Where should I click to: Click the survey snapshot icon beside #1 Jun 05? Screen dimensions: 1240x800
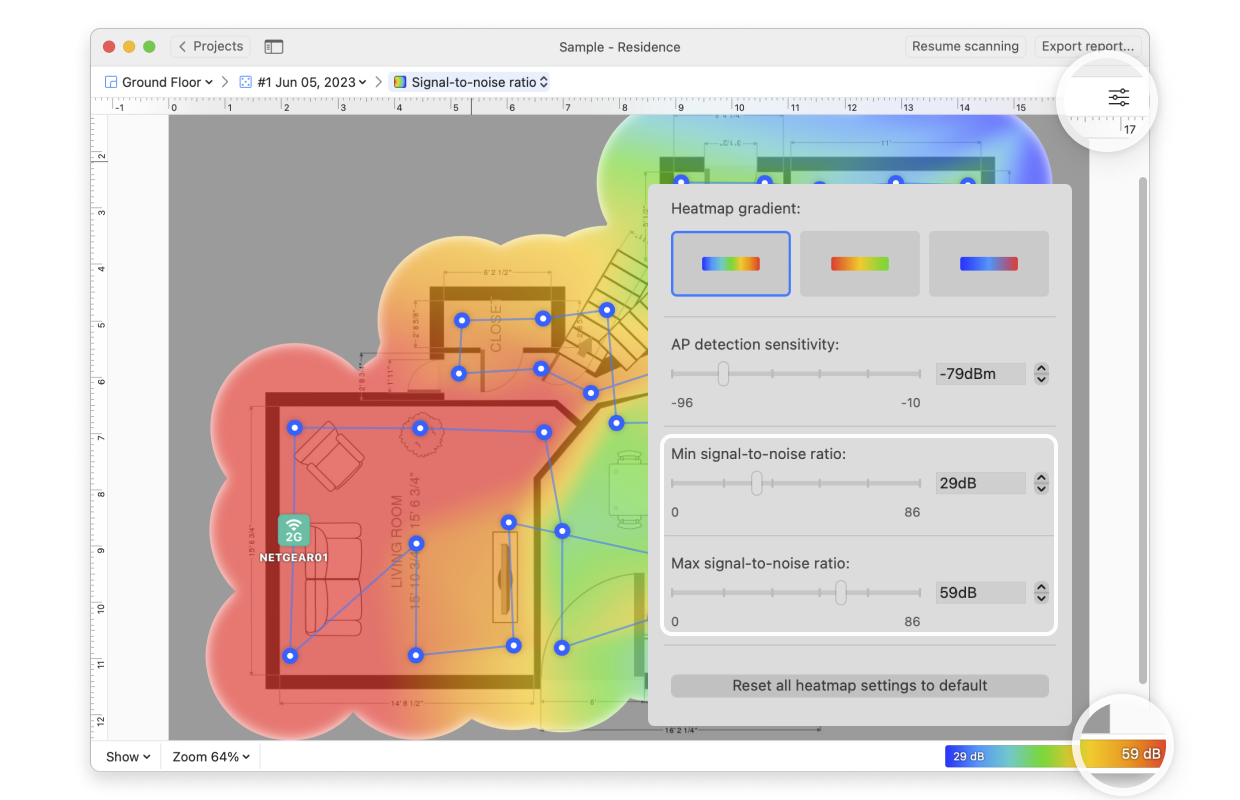click(x=246, y=82)
